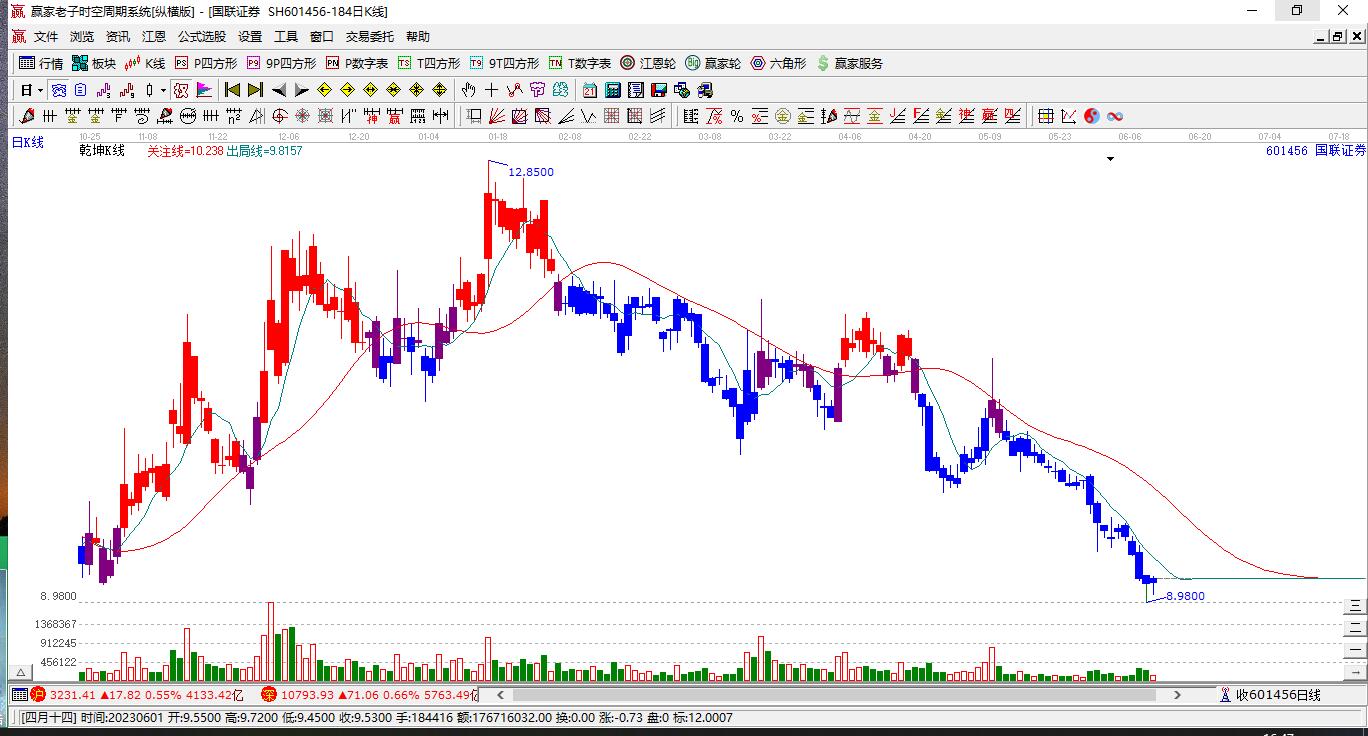The width and height of the screenshot is (1368, 736).
Task: Open the 文件 menu
Action: click(x=46, y=37)
